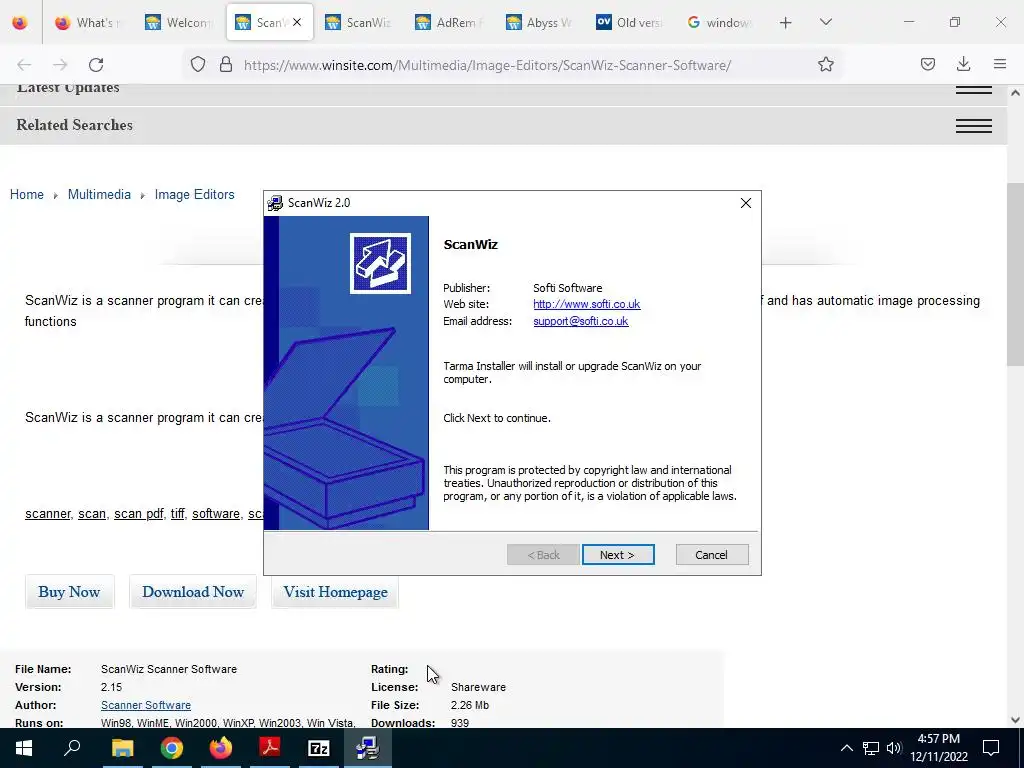Click the Shareware license text
This screenshot has width=1024, height=768.
coord(478,687)
